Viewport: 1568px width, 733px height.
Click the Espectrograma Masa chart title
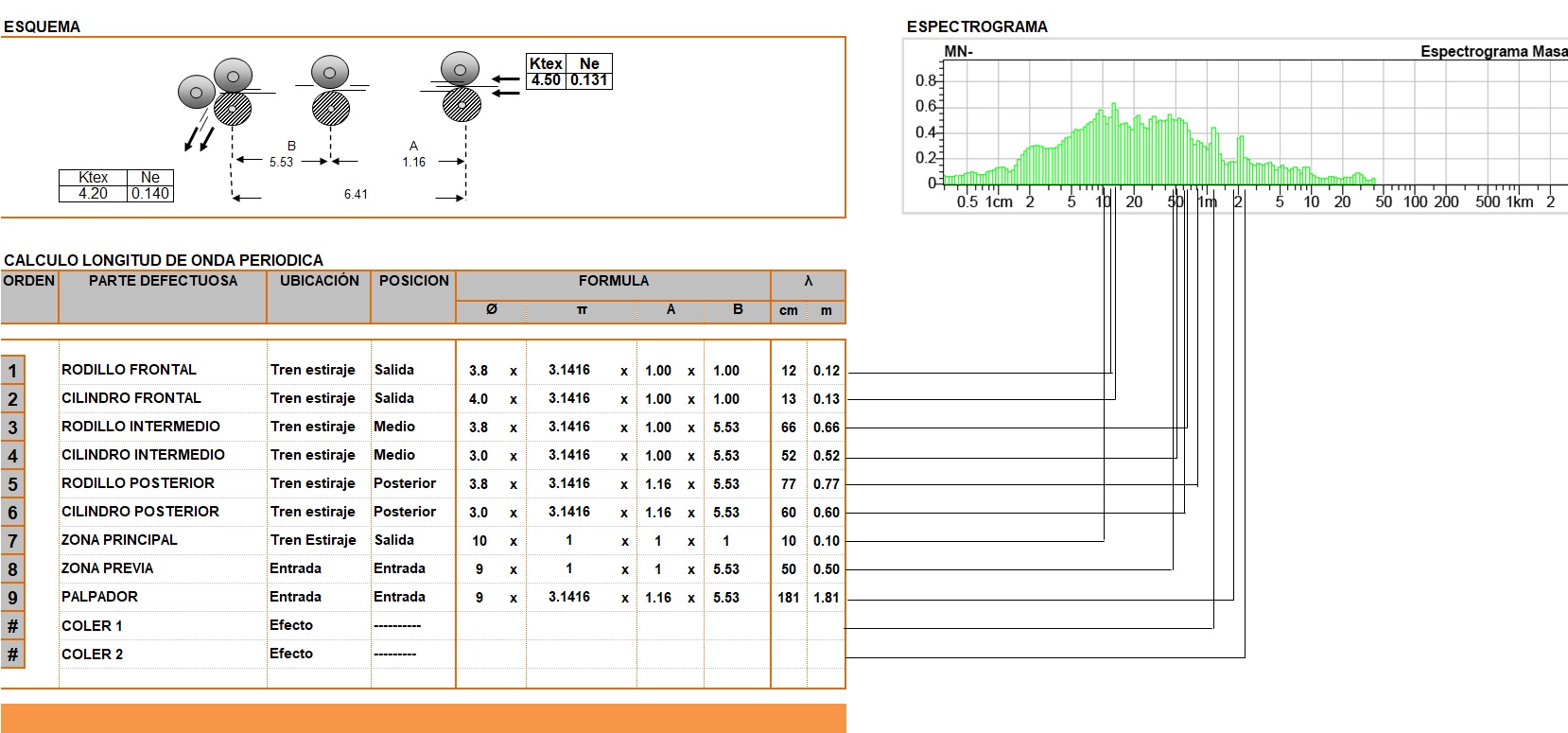[x=1492, y=52]
